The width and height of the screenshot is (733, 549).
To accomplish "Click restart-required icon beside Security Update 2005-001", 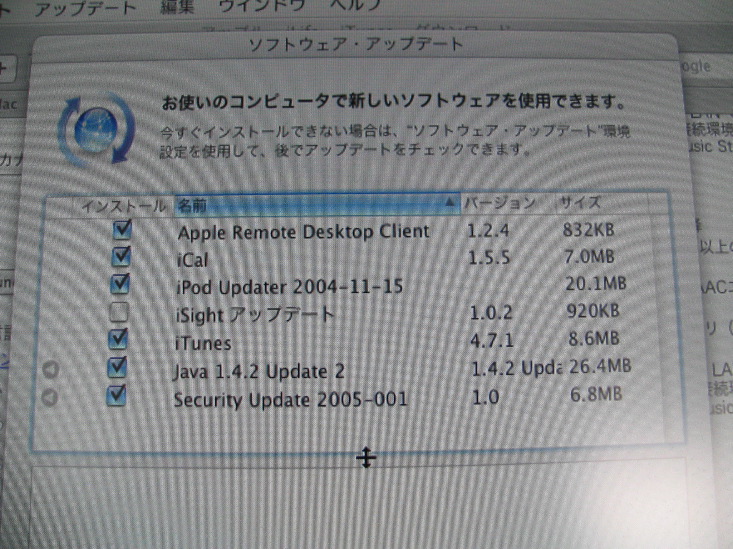I will (x=50, y=398).
